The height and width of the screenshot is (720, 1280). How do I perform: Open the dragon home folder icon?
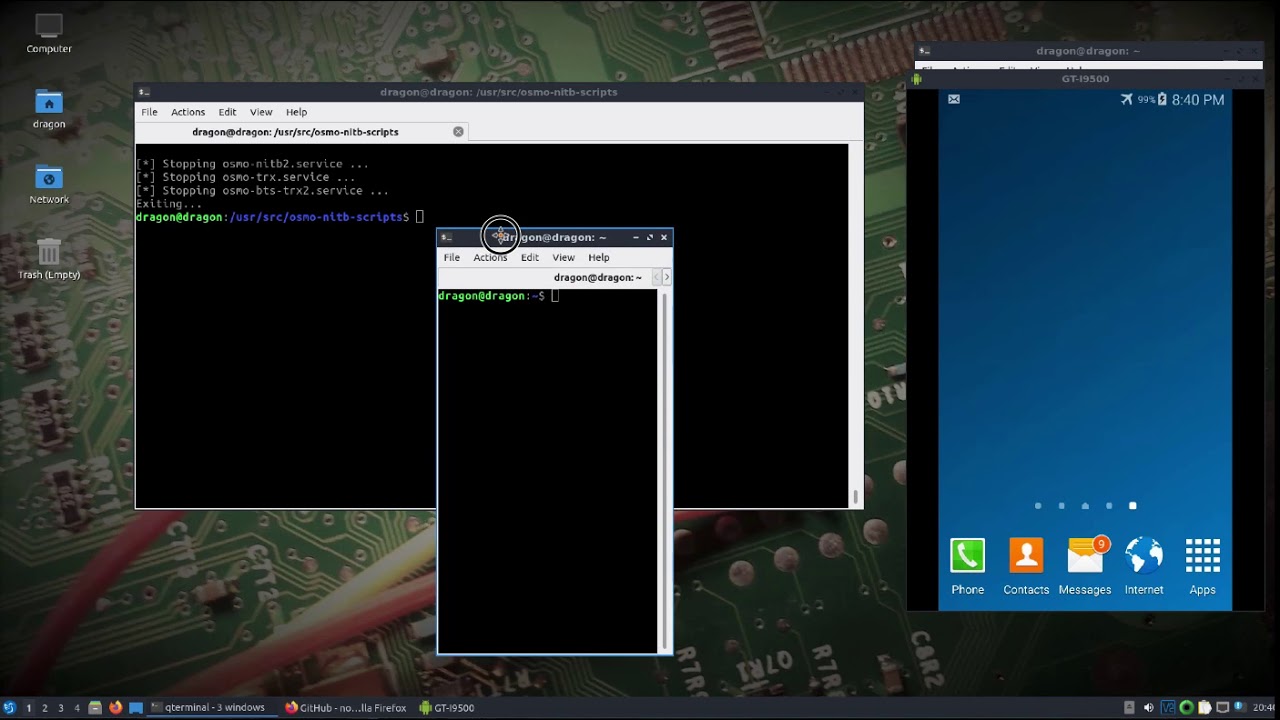[49, 108]
